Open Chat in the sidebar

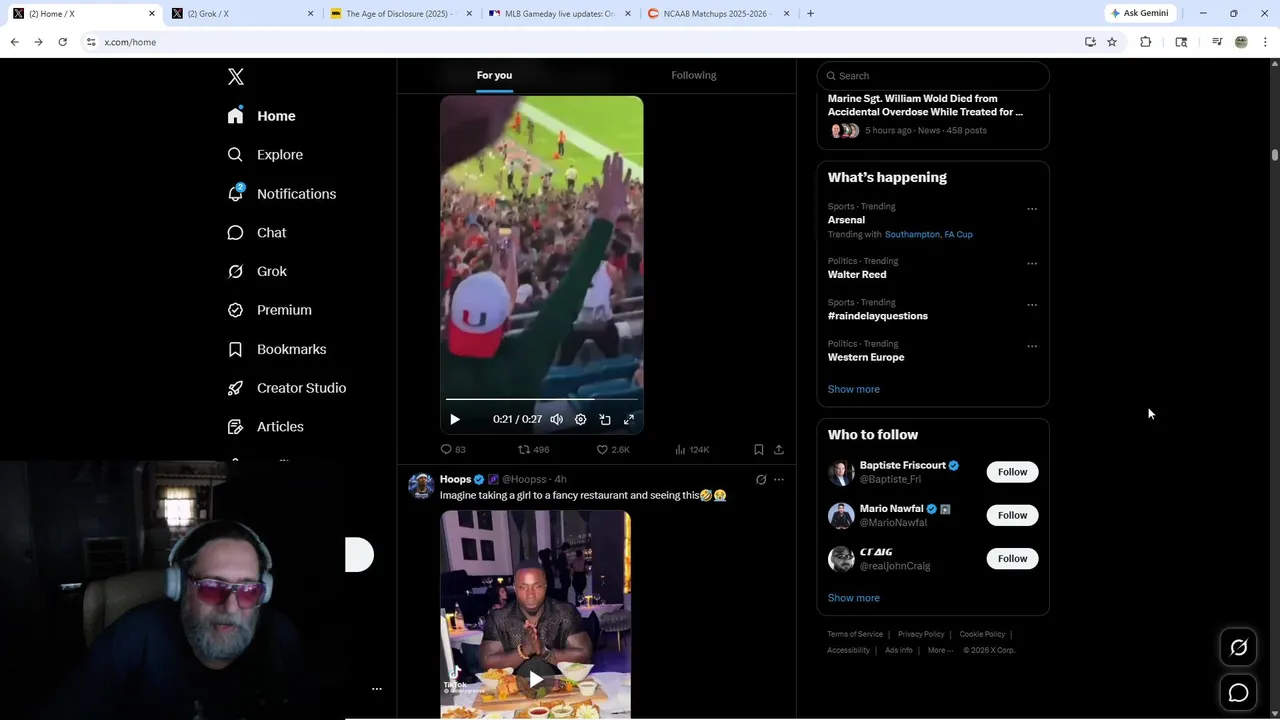(x=257, y=232)
